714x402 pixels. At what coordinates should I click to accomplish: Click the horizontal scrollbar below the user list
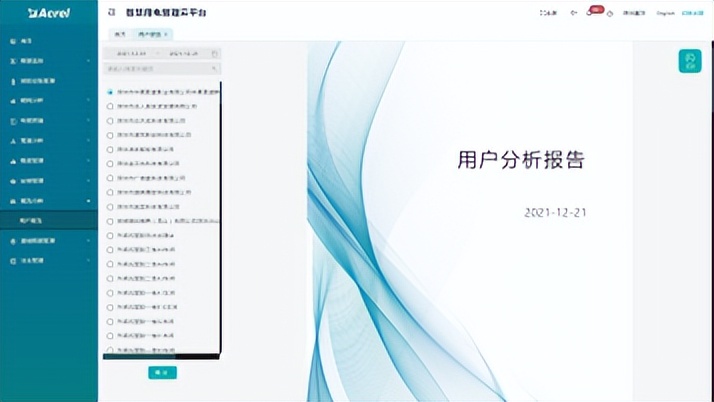161,356
